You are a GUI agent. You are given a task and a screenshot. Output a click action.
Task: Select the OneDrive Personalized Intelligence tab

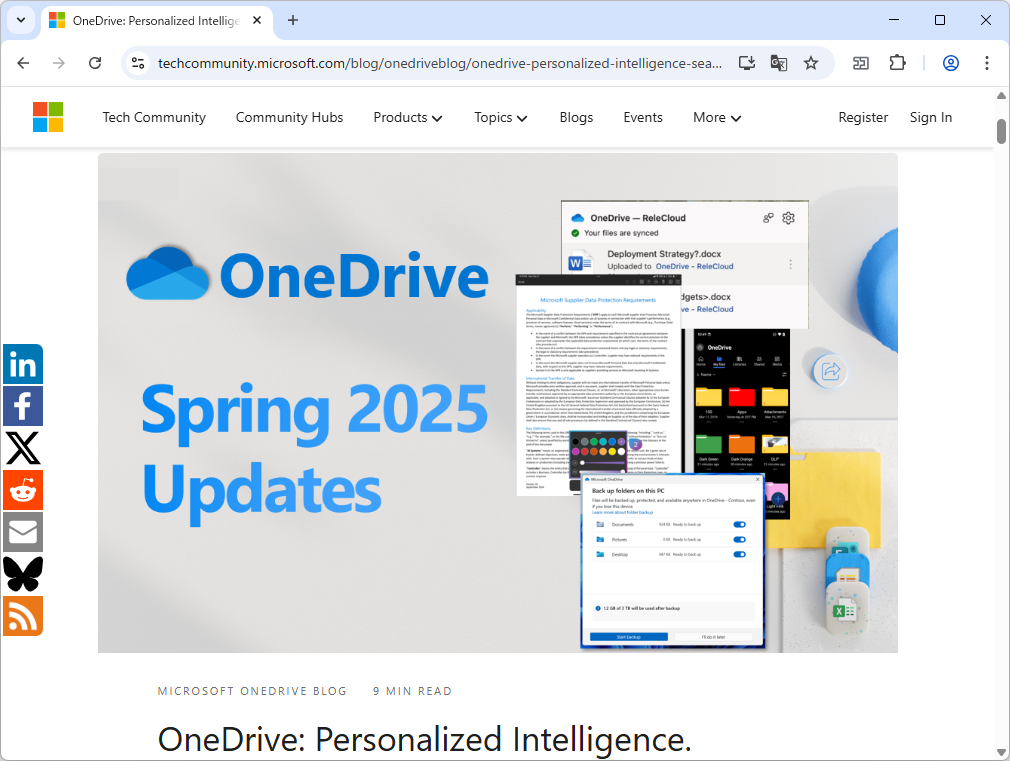(x=157, y=21)
